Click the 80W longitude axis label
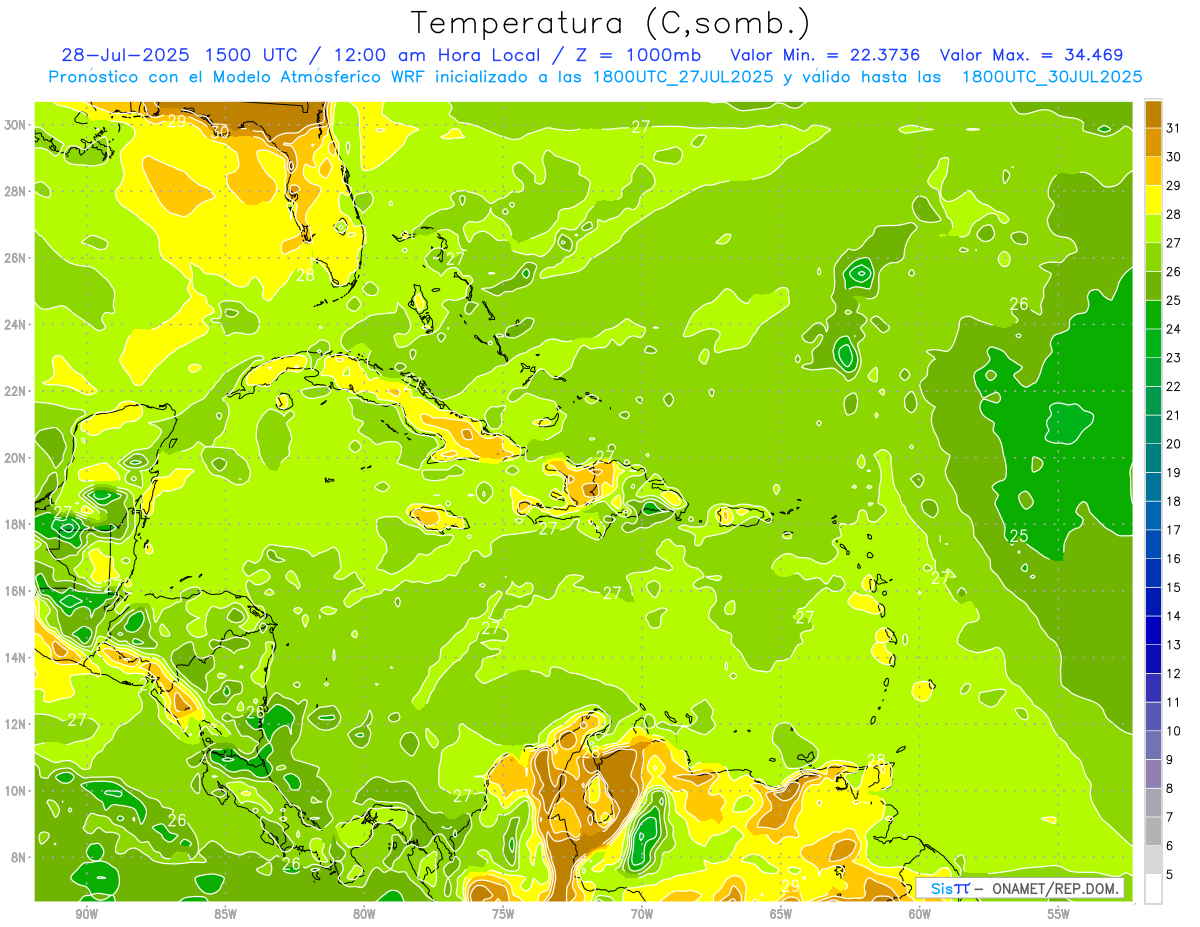1200x927 pixels. point(364,914)
